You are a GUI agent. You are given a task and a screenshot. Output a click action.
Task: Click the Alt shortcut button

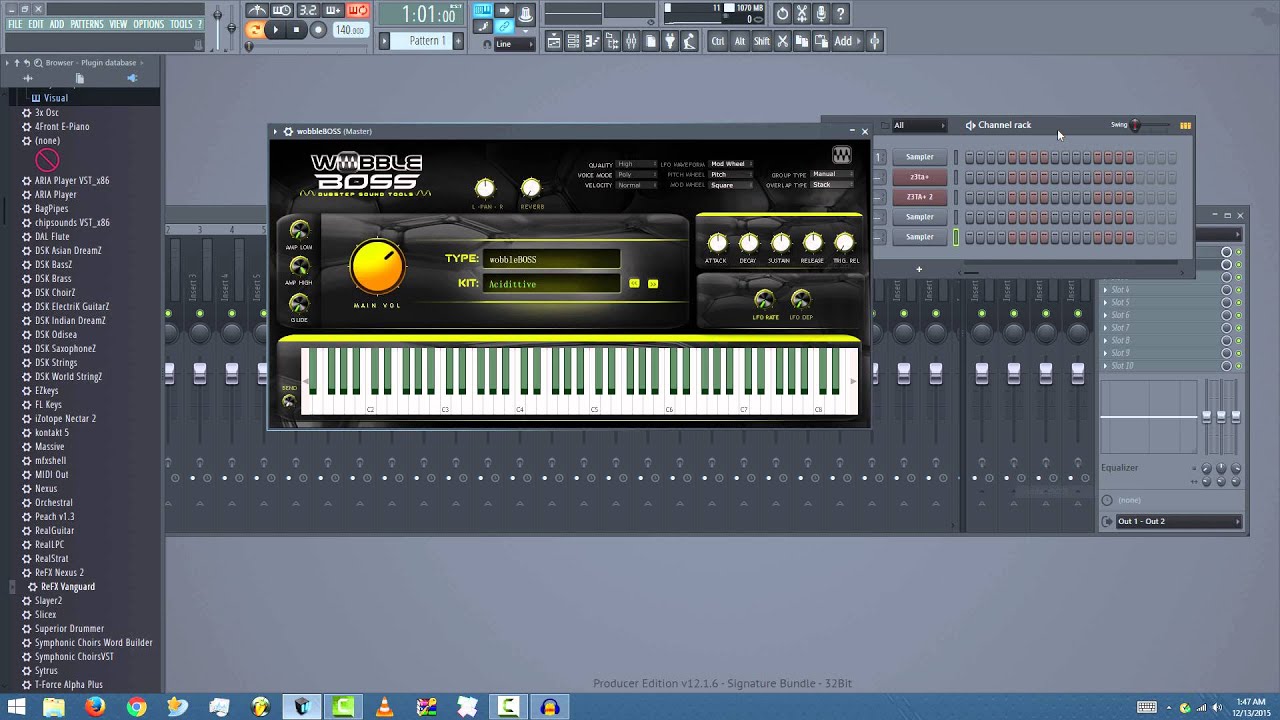740,41
